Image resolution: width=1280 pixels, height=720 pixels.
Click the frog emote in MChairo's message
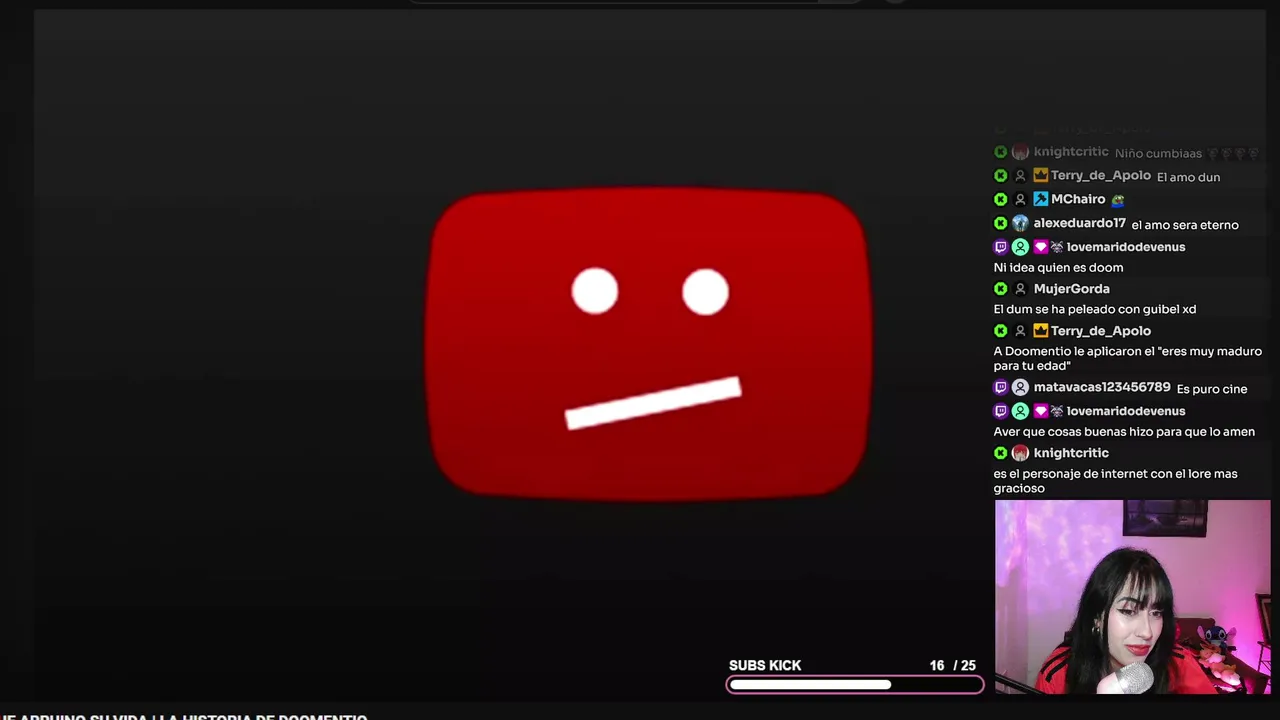(1118, 200)
